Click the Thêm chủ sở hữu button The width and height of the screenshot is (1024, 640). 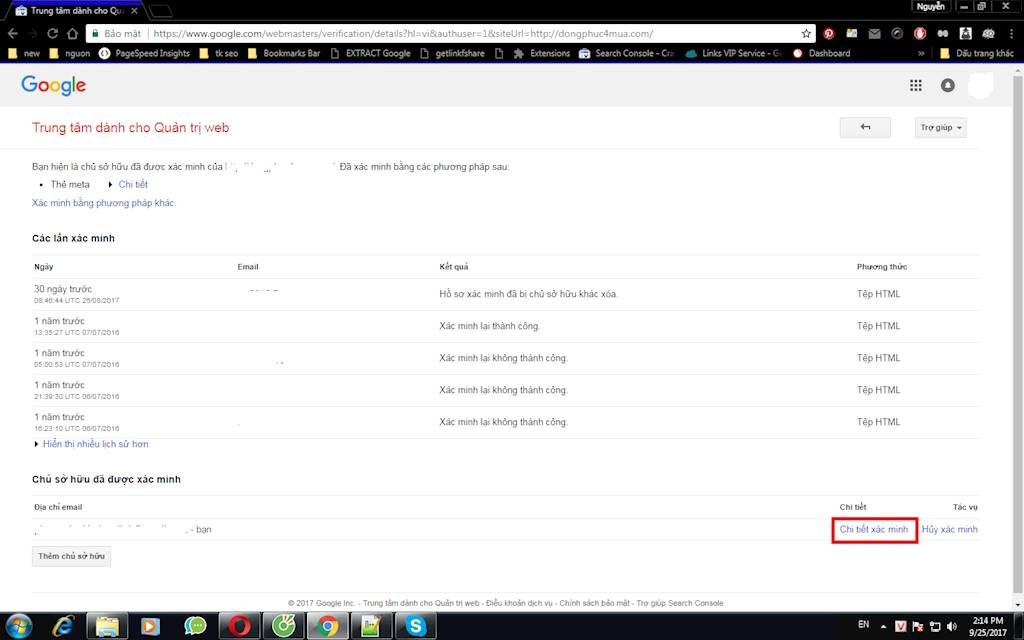[x=71, y=556]
